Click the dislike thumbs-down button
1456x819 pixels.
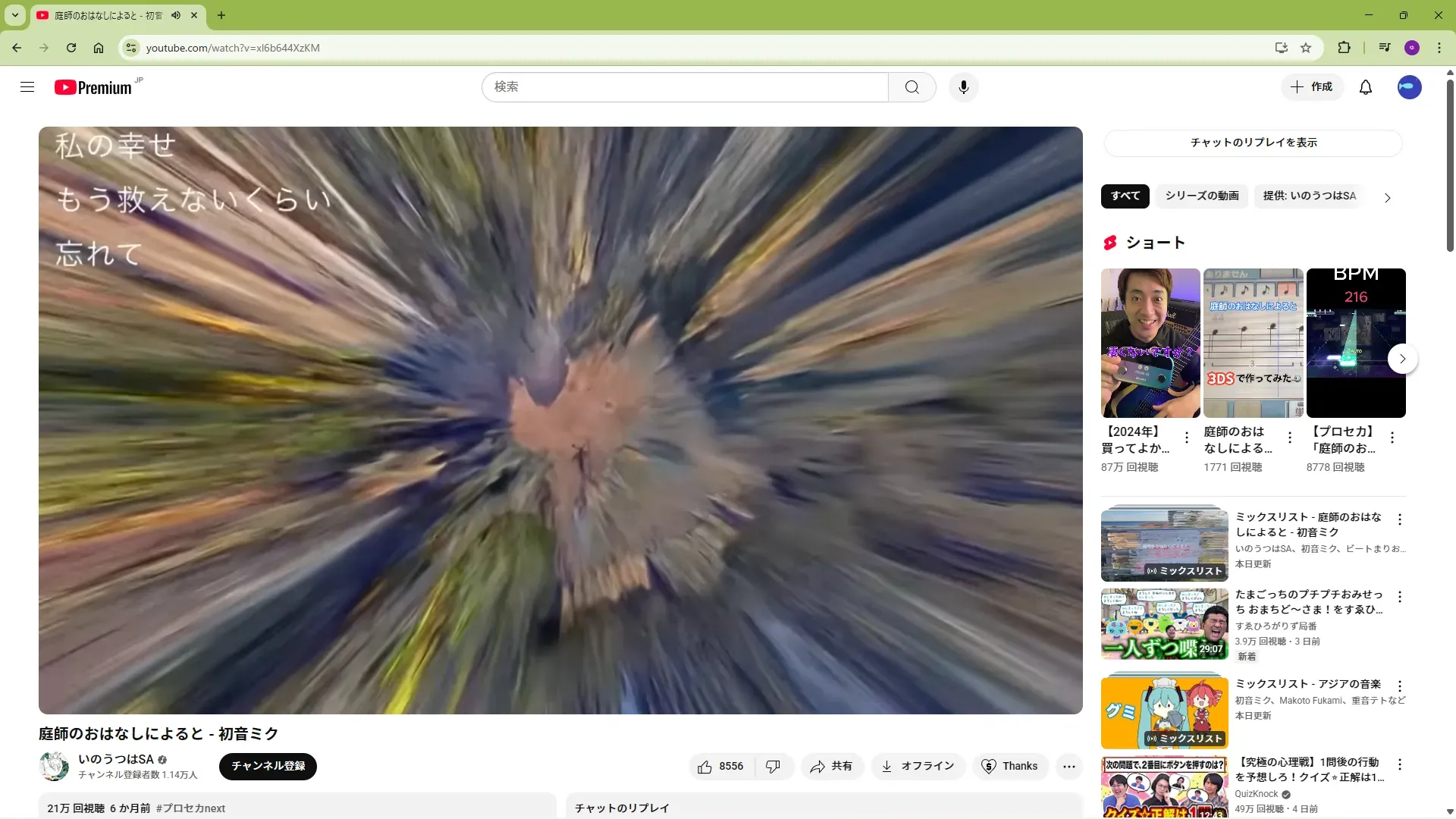[x=773, y=767]
